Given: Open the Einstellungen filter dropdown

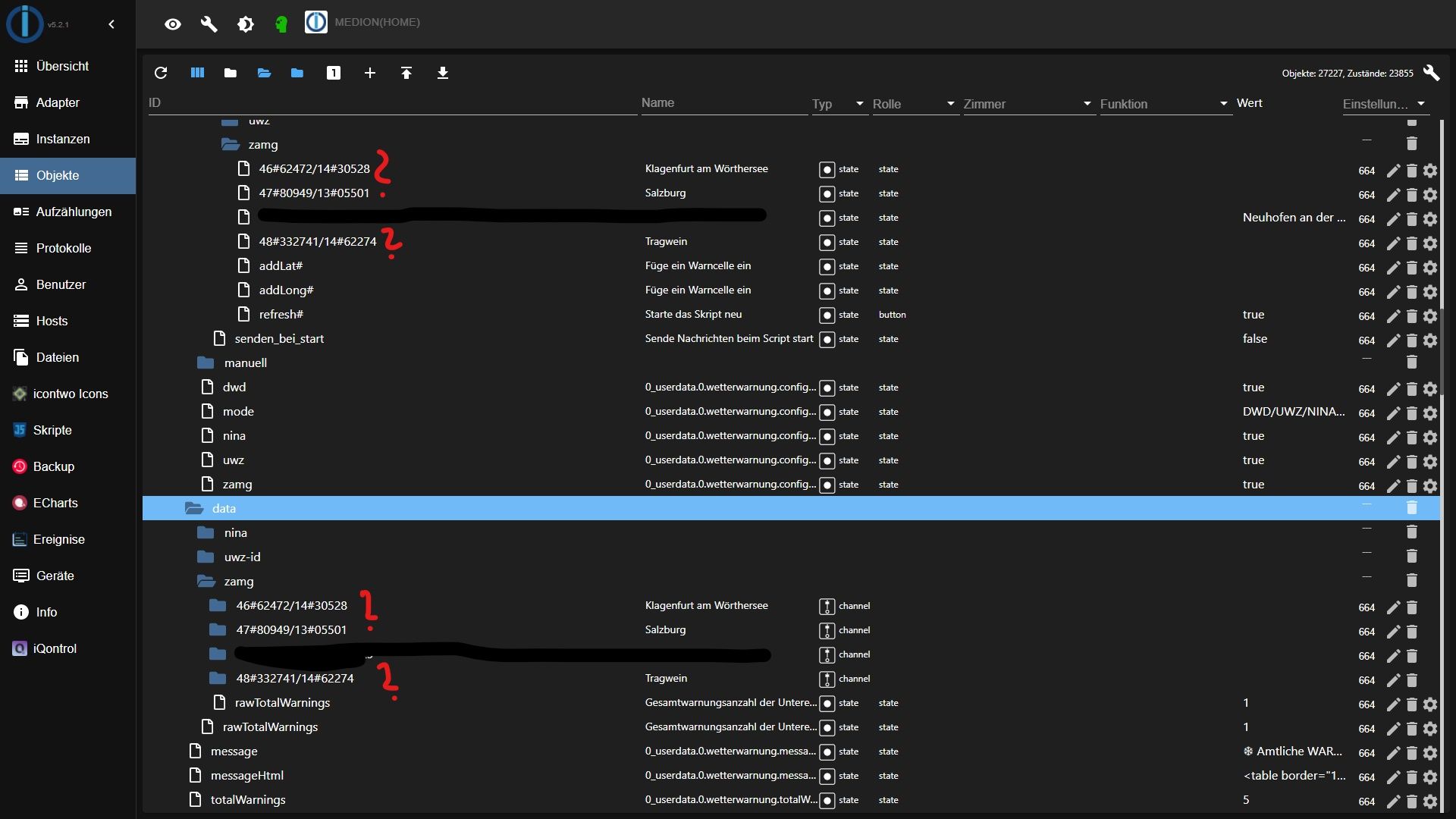Looking at the screenshot, I should 1385,104.
